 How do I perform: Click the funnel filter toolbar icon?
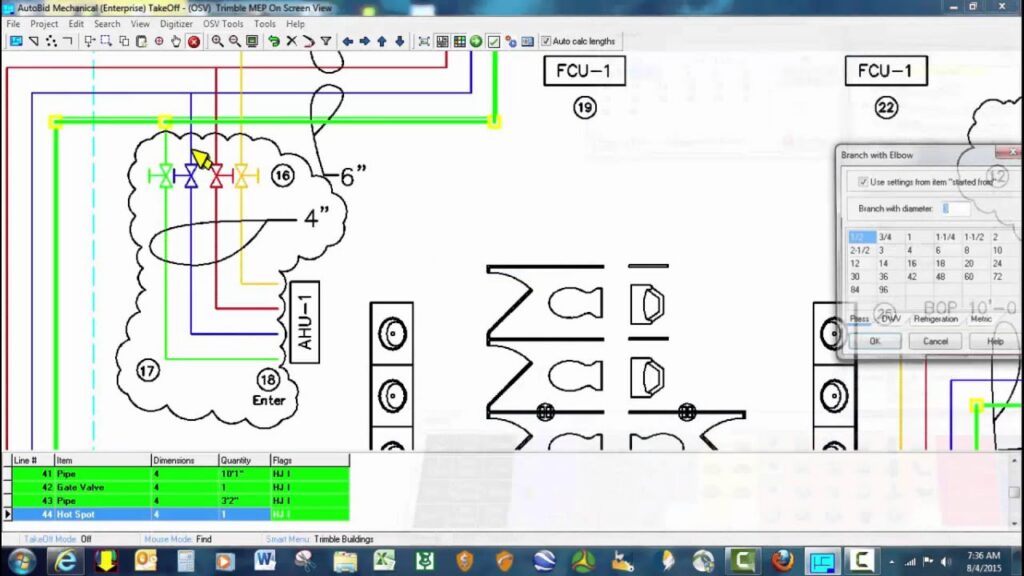(325, 41)
